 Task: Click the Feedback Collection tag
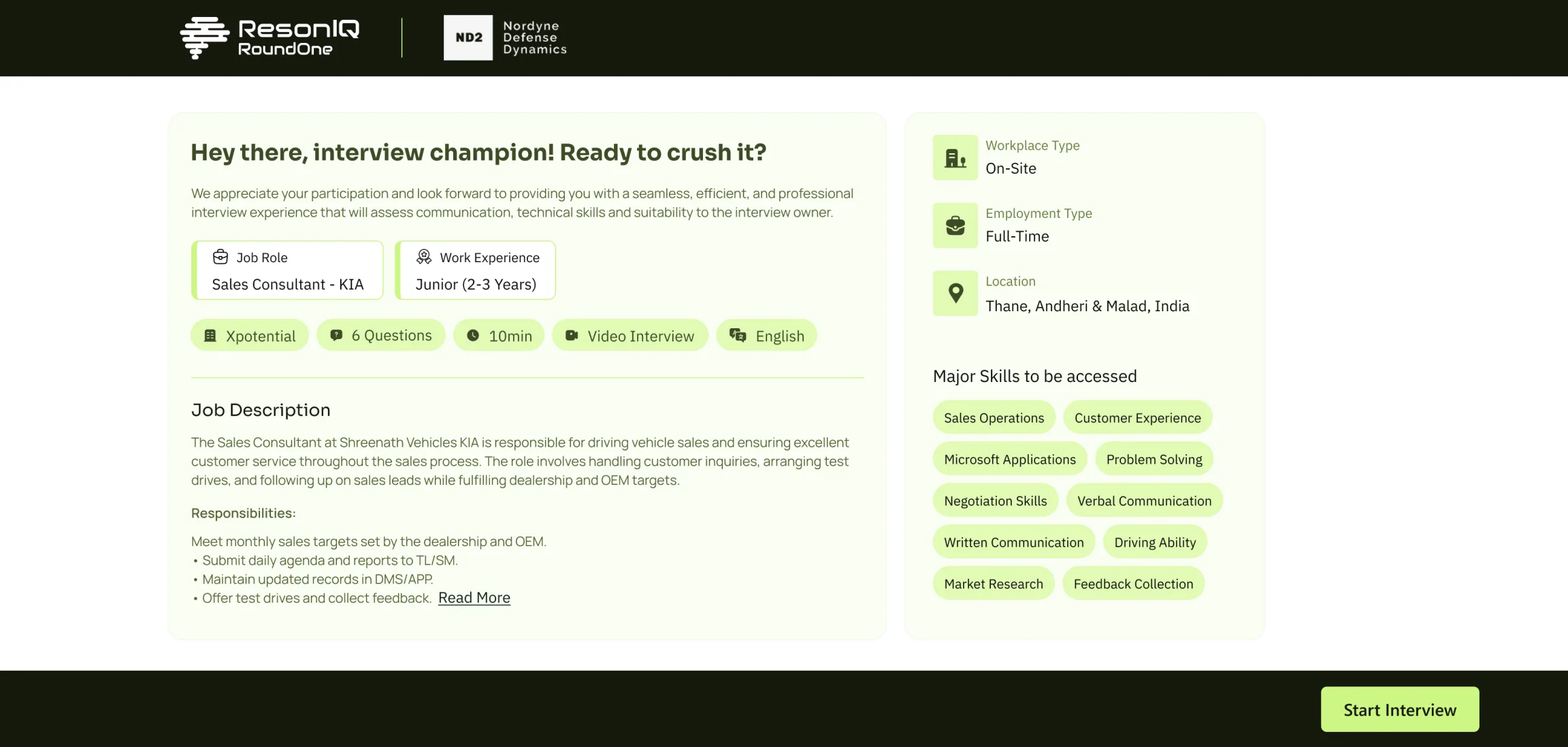[1134, 584]
